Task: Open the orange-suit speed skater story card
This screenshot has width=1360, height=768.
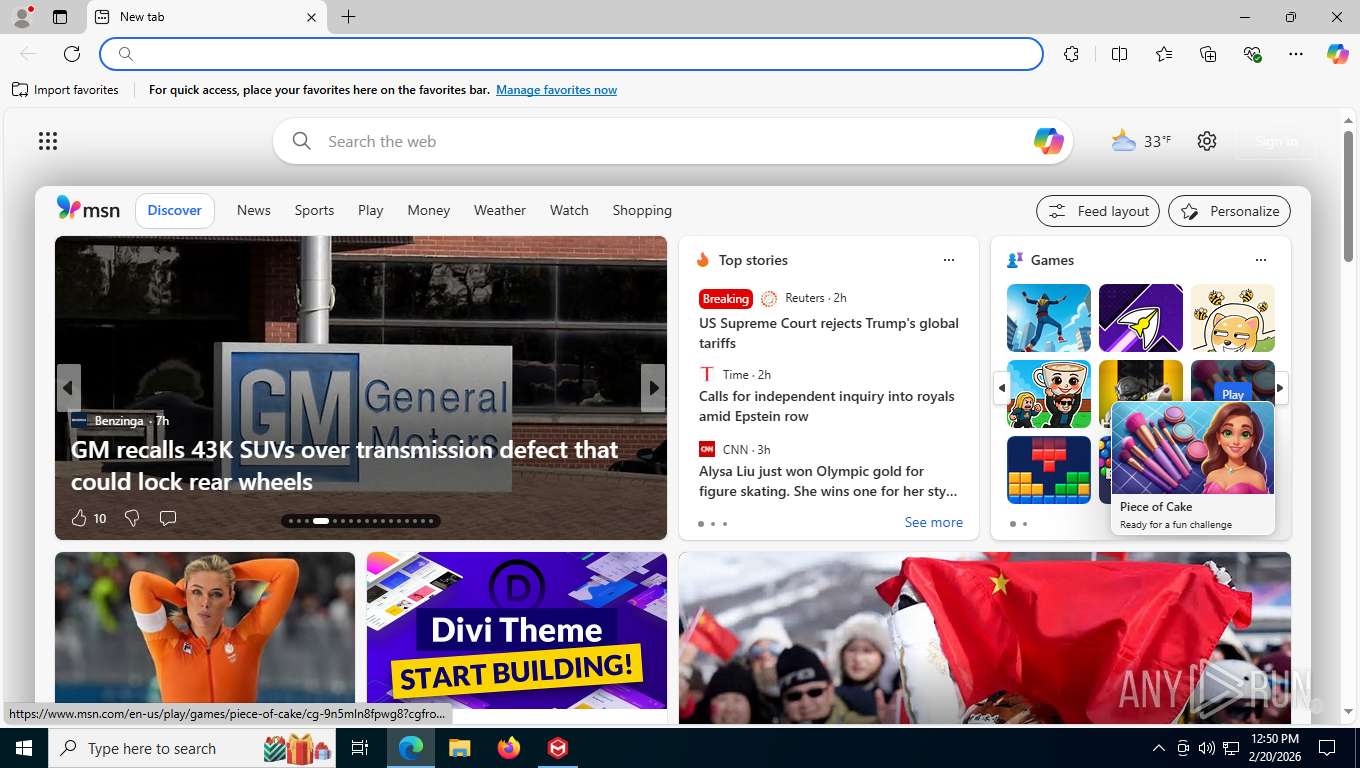Action: pyautogui.click(x=205, y=637)
